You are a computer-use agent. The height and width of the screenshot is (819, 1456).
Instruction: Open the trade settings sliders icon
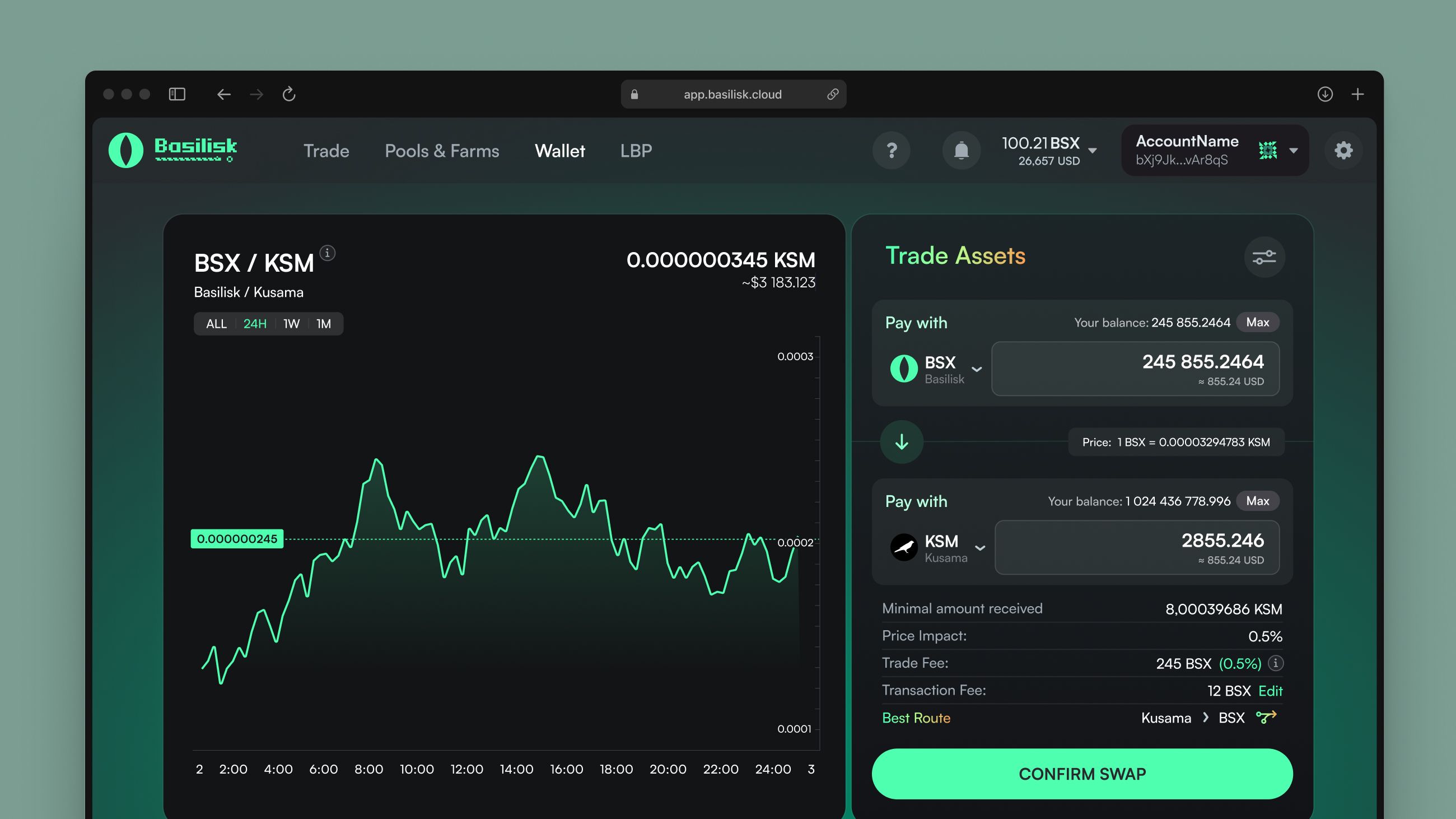(1264, 257)
